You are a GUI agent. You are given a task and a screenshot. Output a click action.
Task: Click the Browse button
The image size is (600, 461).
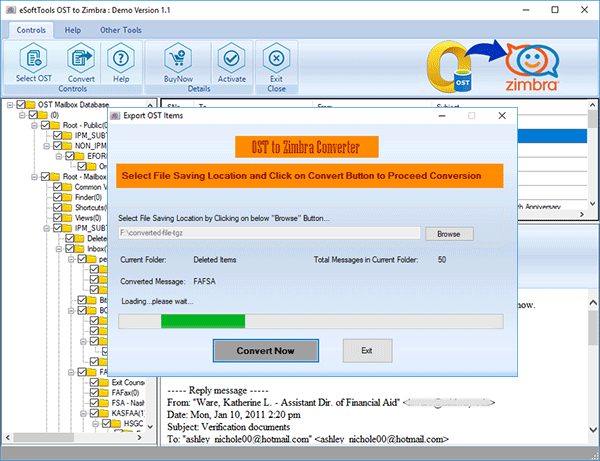pyautogui.click(x=449, y=234)
